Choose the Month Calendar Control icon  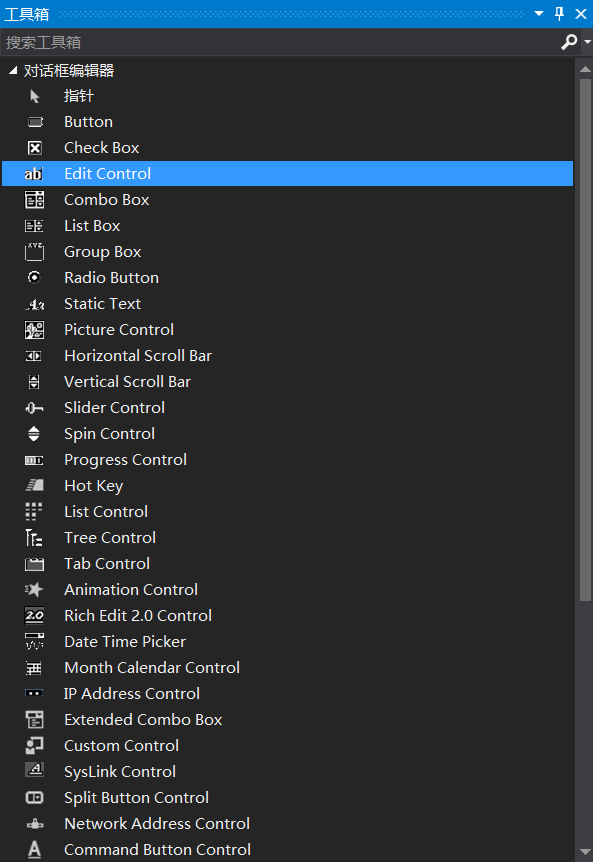34,668
